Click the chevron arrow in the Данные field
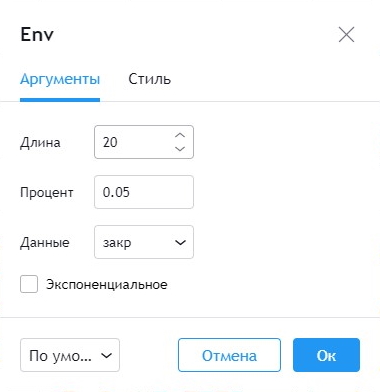Viewport: 380px width, 392px height. (x=180, y=242)
